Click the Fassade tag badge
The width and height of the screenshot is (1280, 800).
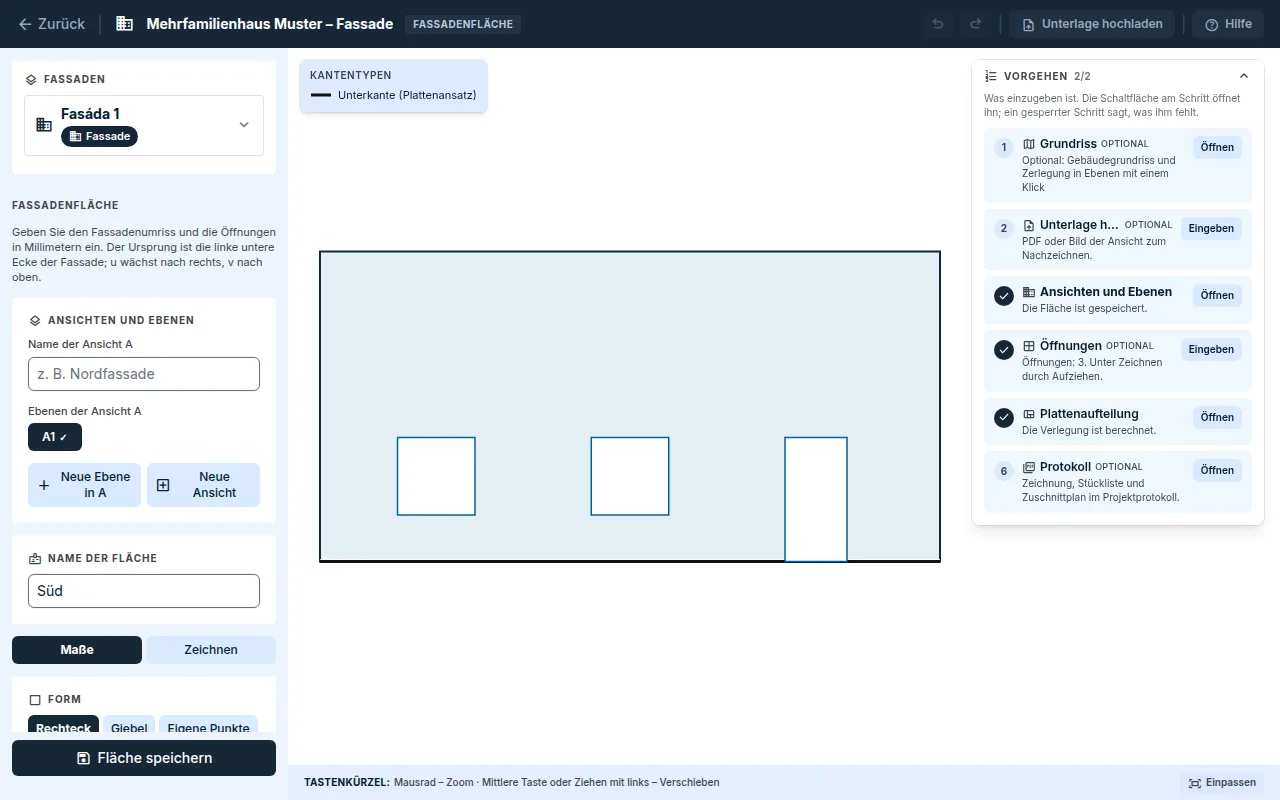tap(99, 136)
